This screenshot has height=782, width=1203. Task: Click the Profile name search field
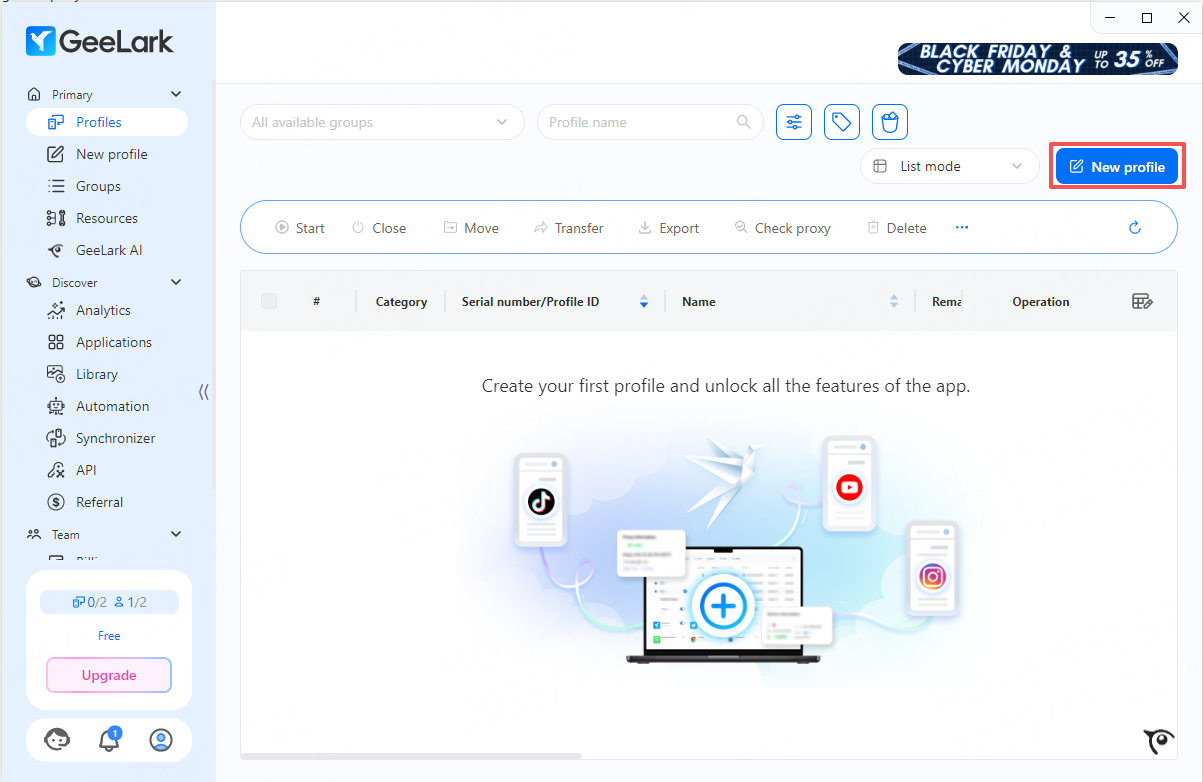pyautogui.click(x=640, y=122)
